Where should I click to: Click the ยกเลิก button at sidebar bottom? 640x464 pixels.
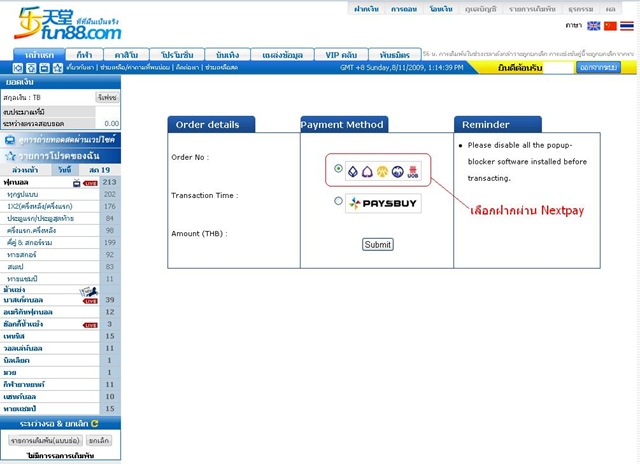[x=99, y=440]
